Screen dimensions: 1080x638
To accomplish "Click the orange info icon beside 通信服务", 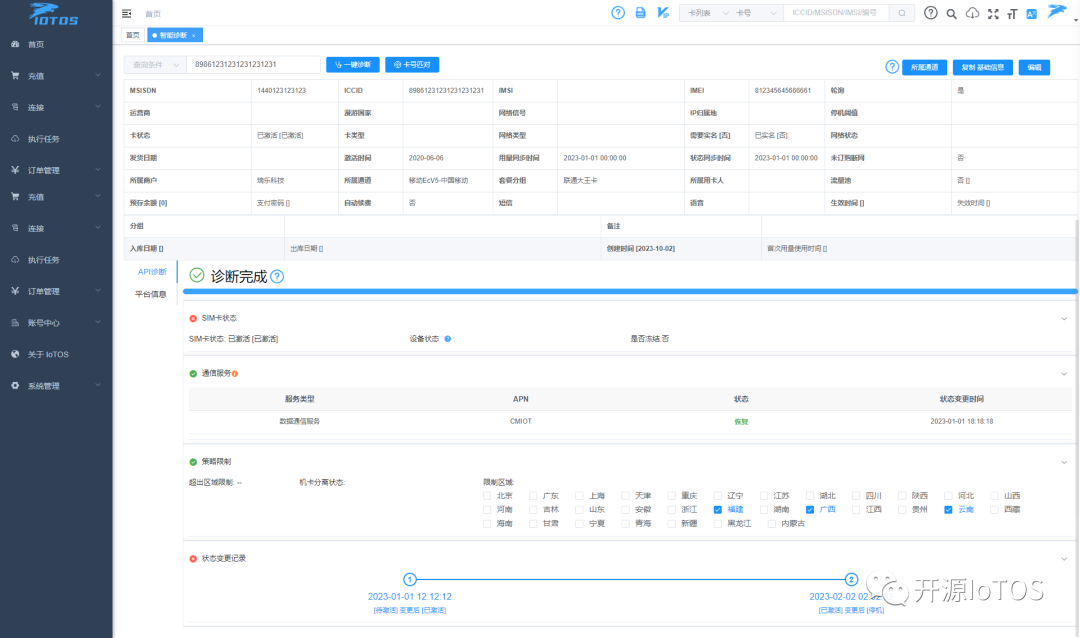I will [235, 373].
